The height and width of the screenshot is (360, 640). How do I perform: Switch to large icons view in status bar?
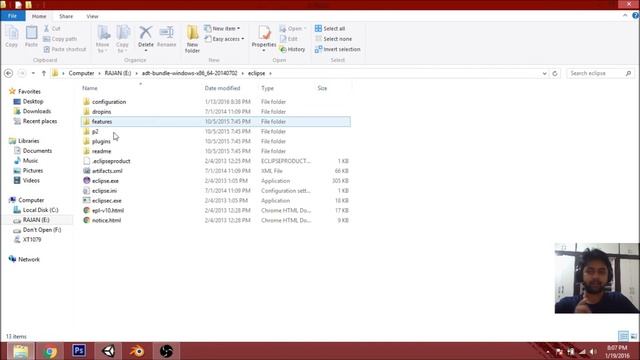(633, 336)
